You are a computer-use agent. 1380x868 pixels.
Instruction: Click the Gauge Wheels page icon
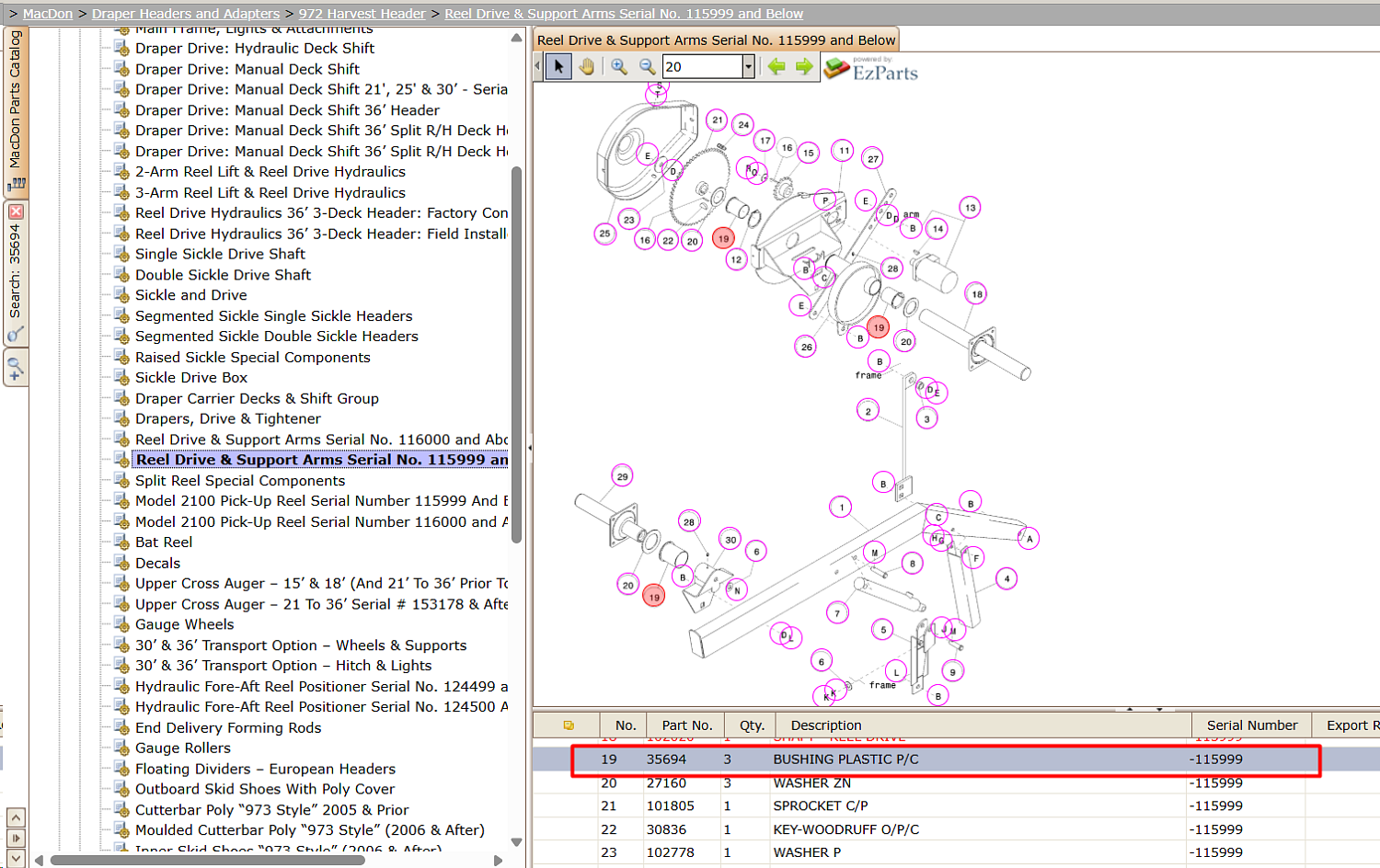click(121, 624)
